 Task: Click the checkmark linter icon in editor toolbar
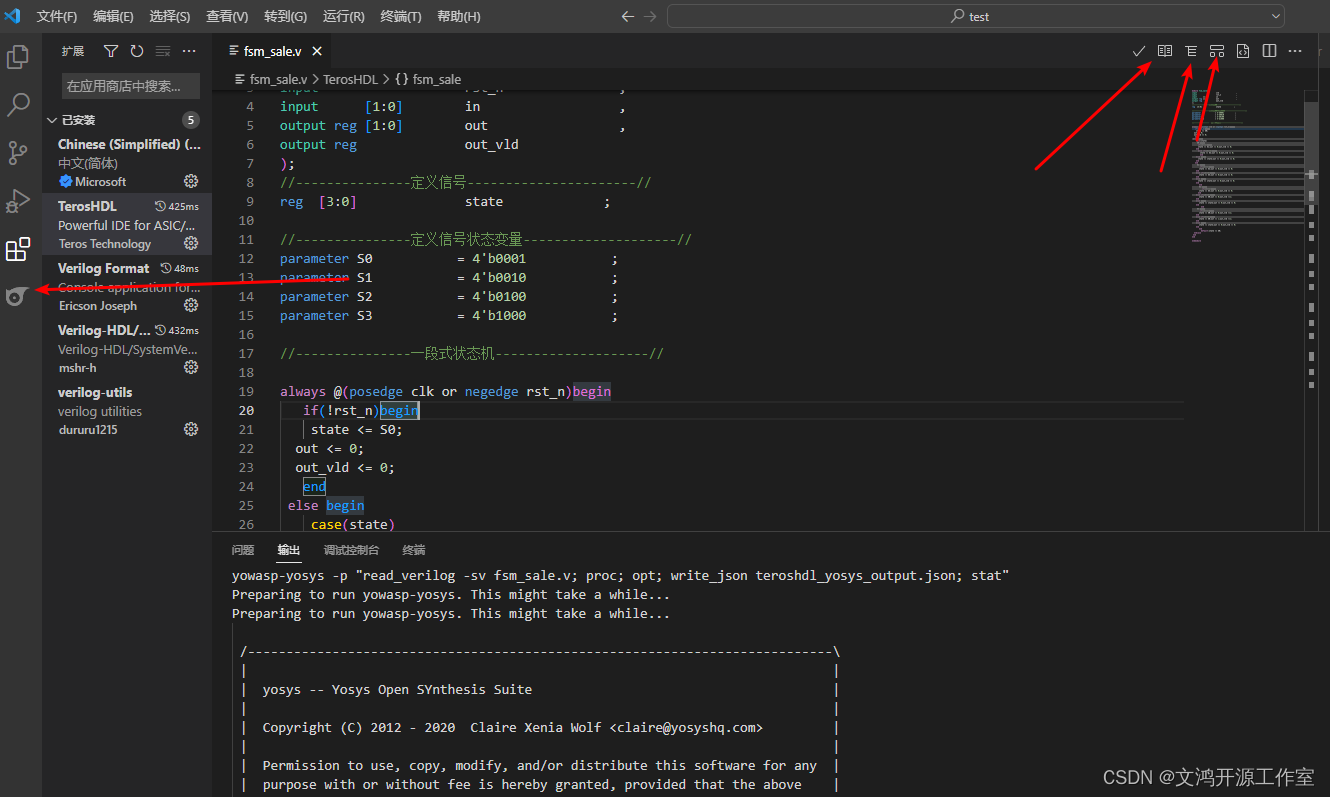pyautogui.click(x=1138, y=51)
